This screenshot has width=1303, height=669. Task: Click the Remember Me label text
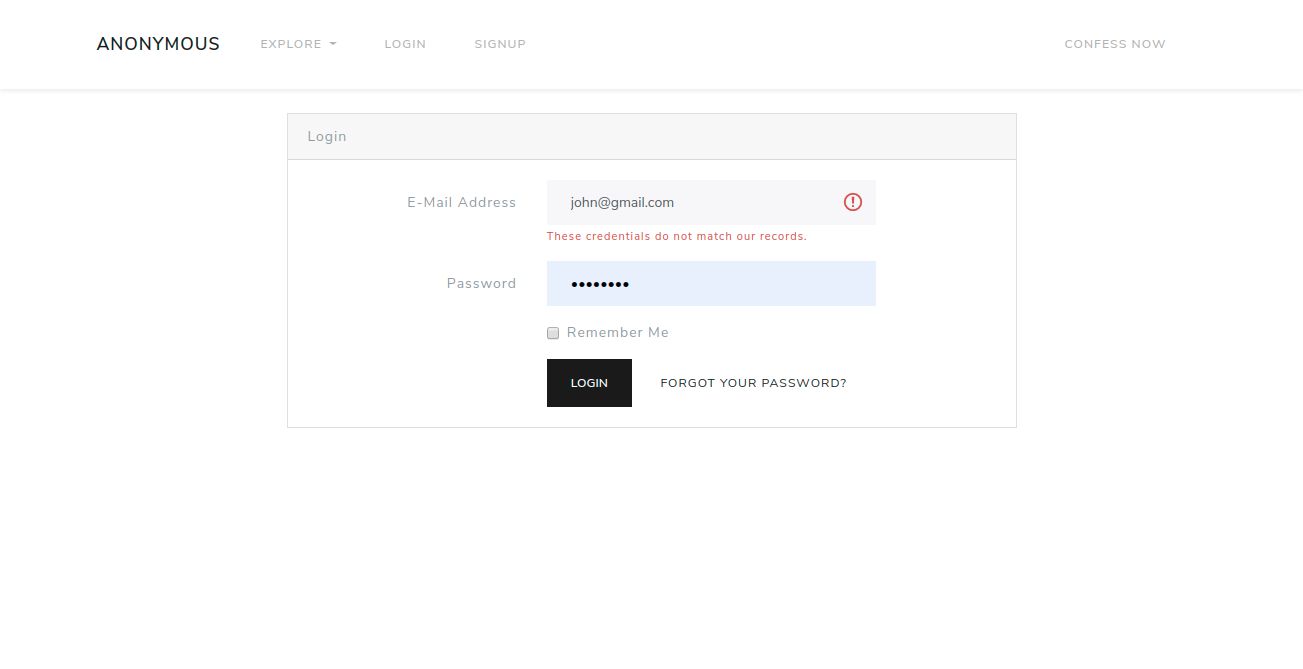click(x=617, y=333)
